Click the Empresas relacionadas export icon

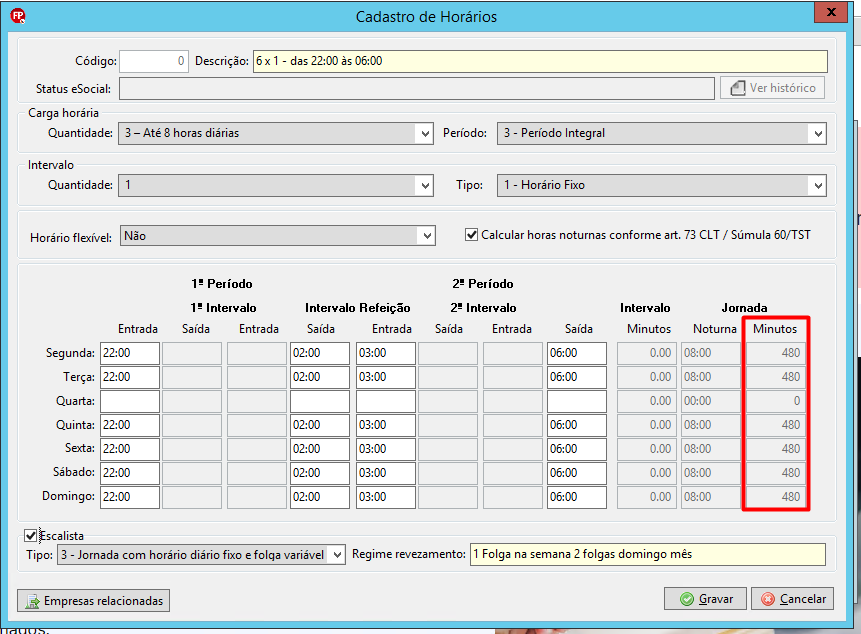[32, 601]
